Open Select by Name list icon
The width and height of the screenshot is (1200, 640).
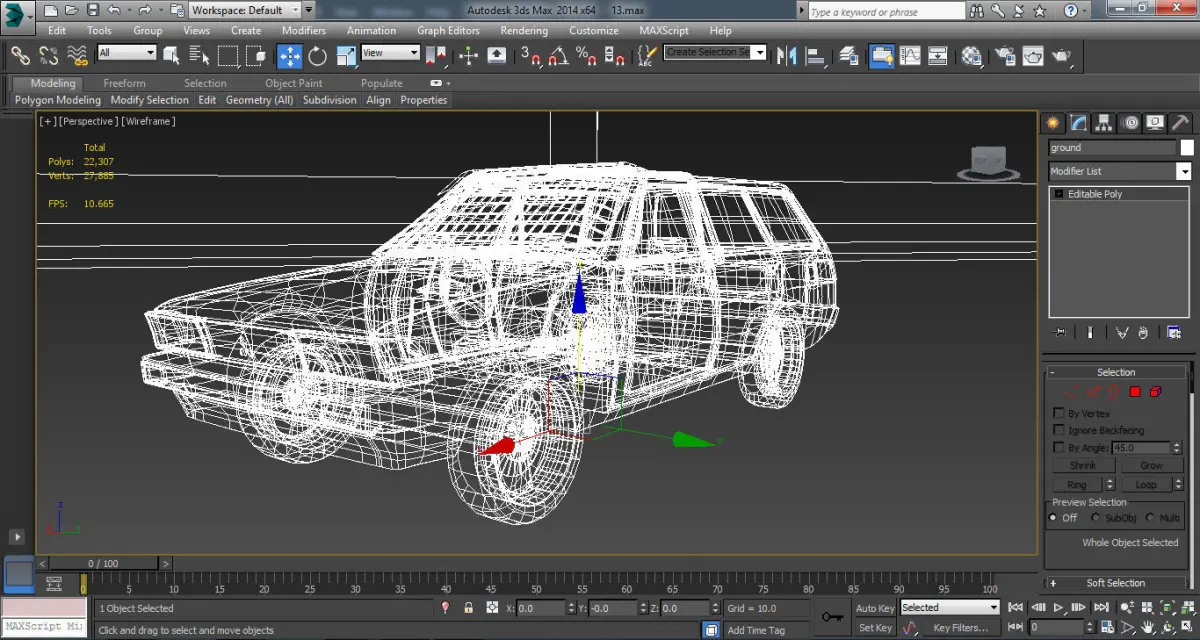tap(199, 55)
